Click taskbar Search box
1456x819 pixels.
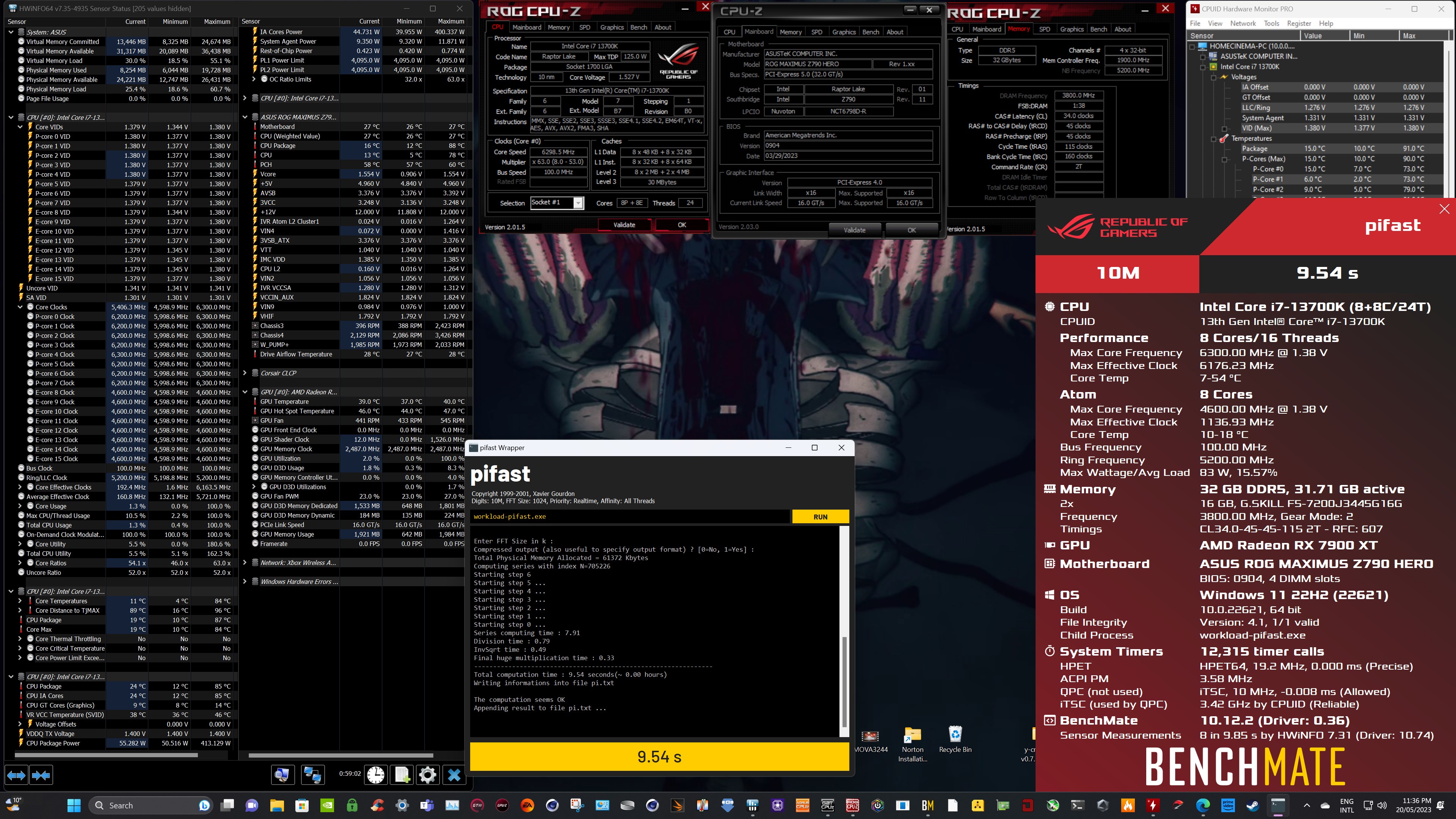tap(151, 805)
